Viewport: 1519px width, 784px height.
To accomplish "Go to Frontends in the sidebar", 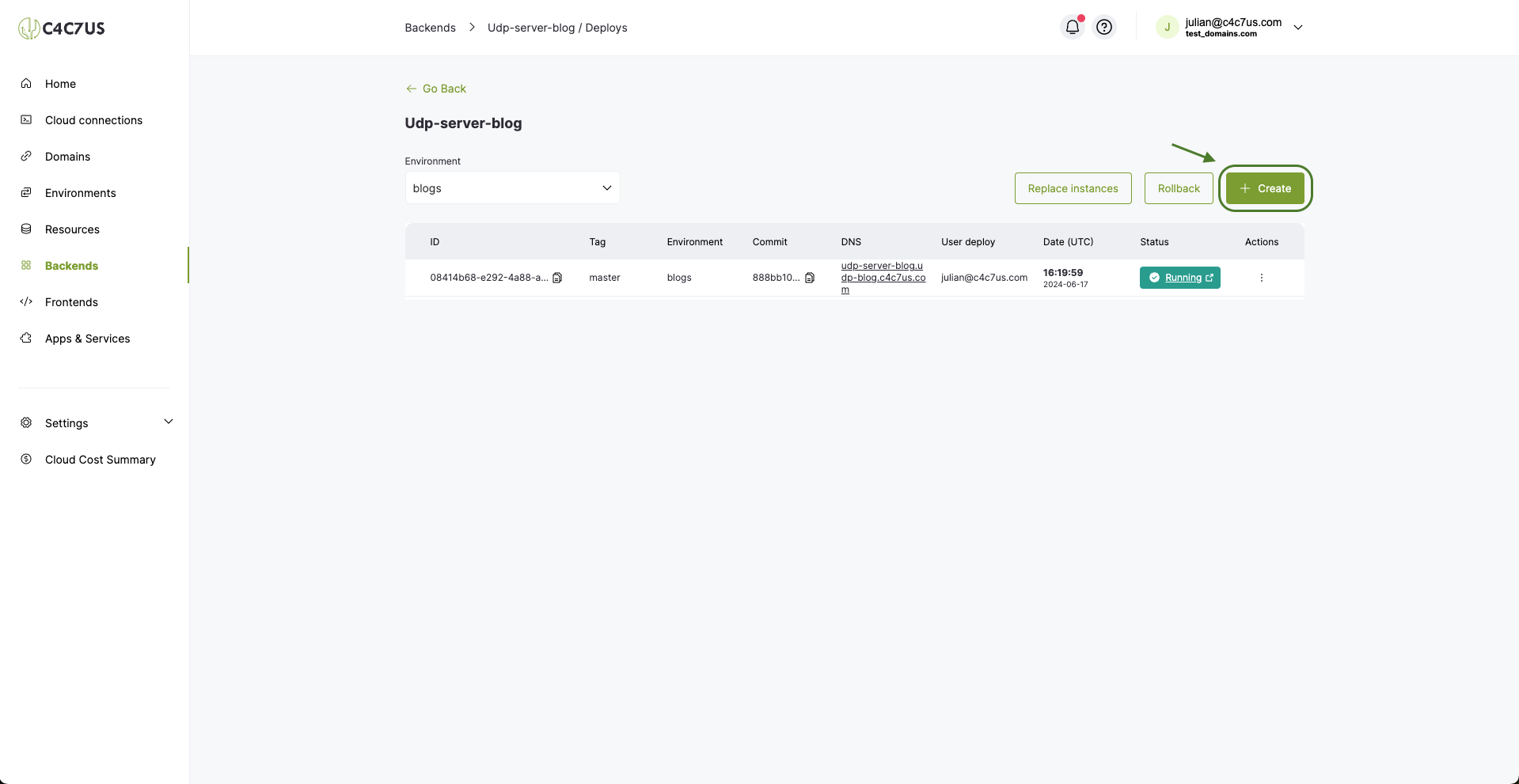I will click(x=71, y=301).
